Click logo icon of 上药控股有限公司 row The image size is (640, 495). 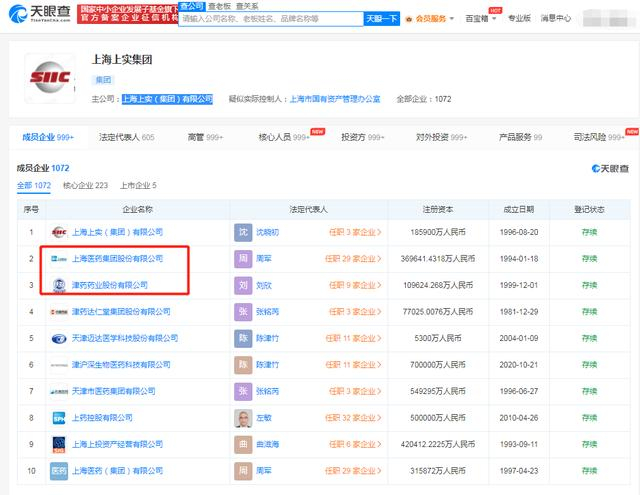click(59, 418)
